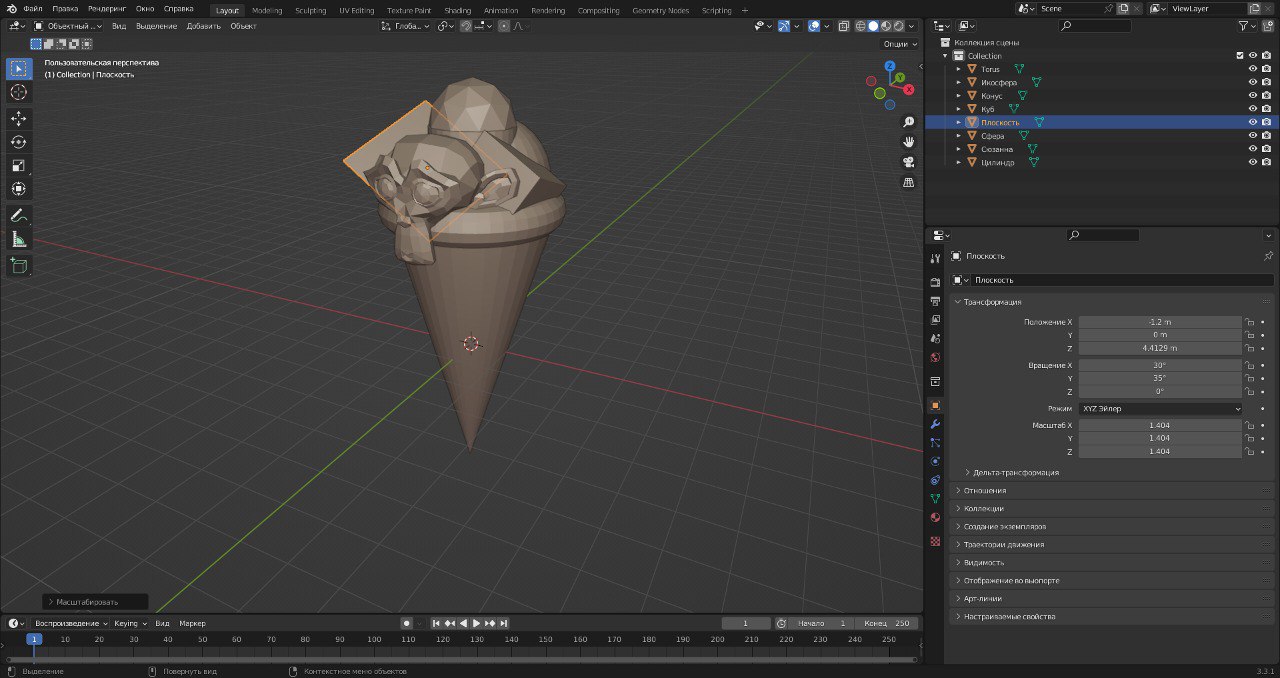Choose the Measure tool
This screenshot has width=1280, height=678.
point(19,239)
